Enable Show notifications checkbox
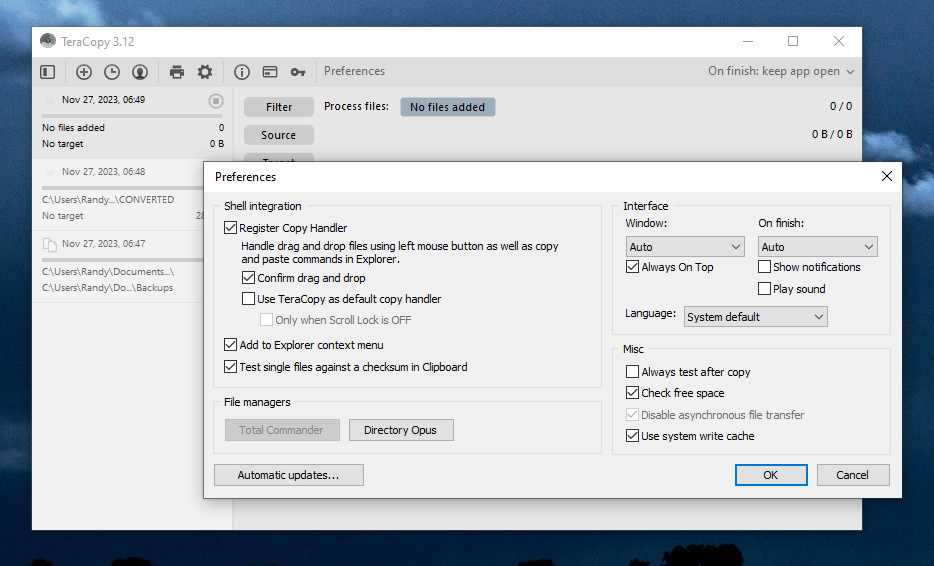This screenshot has width=934, height=566. click(x=764, y=267)
